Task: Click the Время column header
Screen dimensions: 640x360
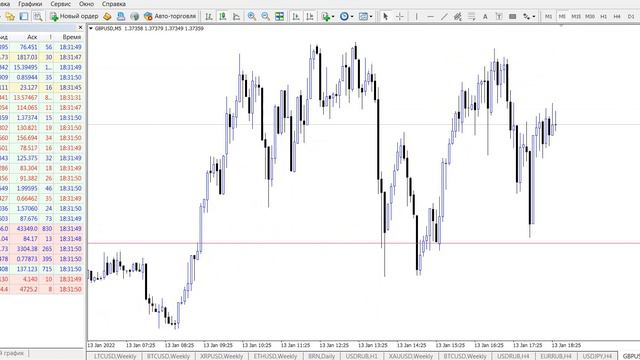Action: click(x=72, y=37)
